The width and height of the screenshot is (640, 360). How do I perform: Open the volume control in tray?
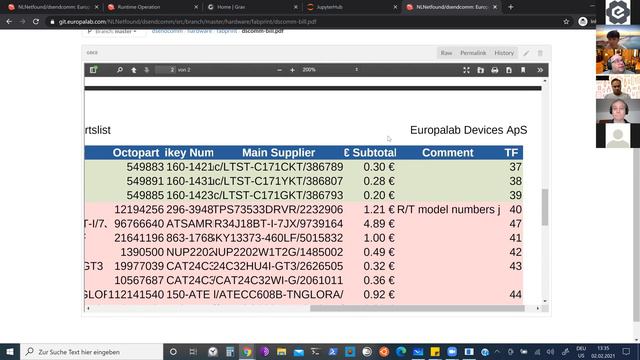click(550, 352)
